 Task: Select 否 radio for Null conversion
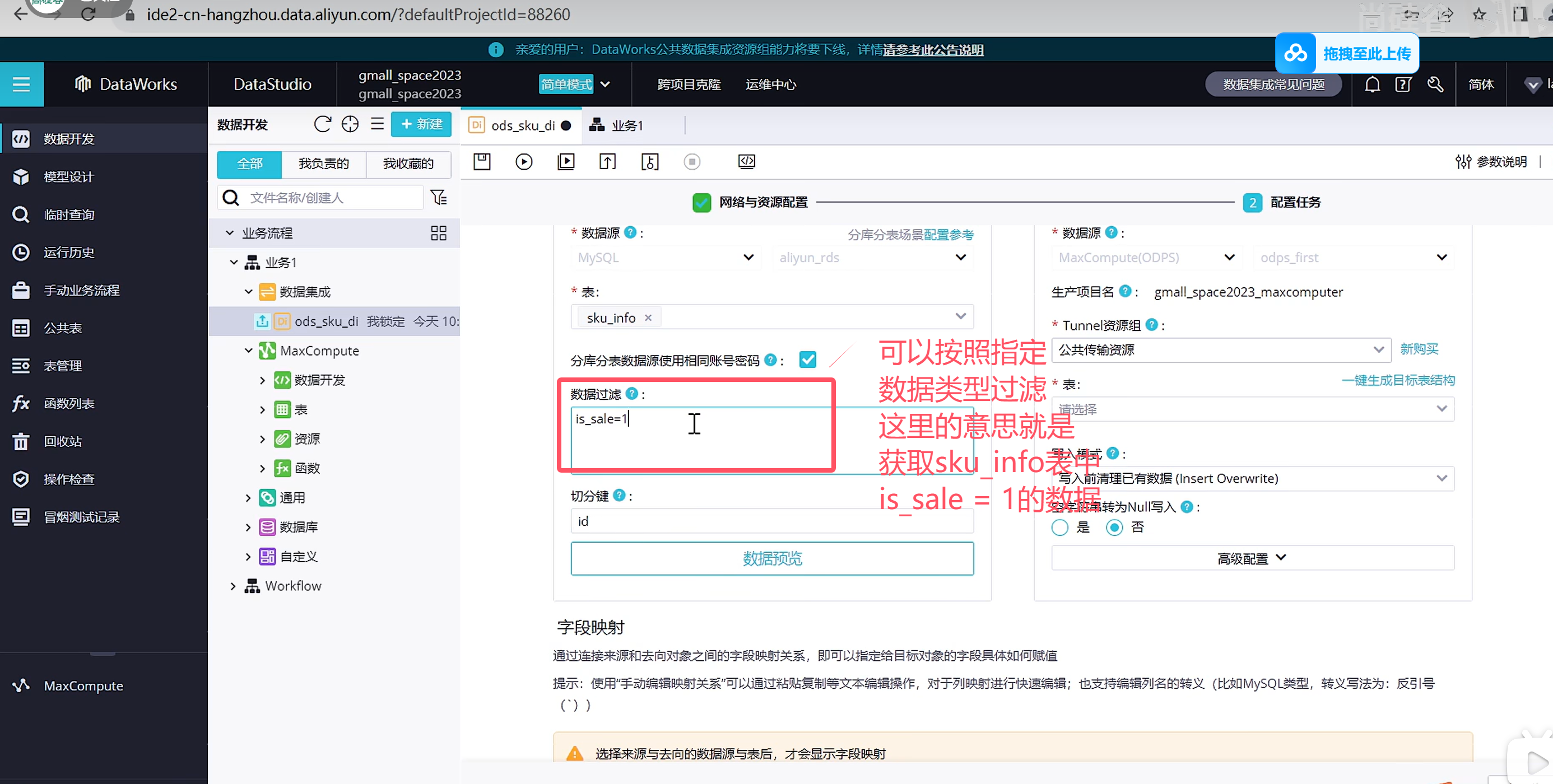1114,528
